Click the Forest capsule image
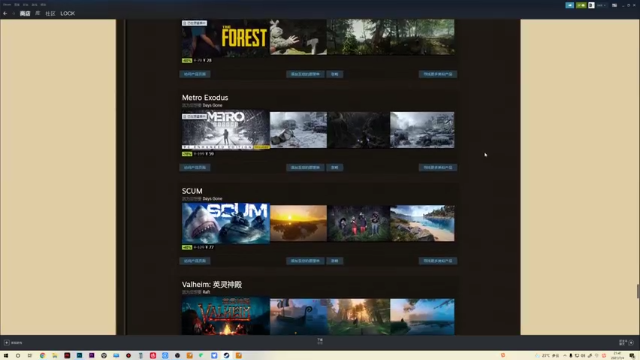 226,38
